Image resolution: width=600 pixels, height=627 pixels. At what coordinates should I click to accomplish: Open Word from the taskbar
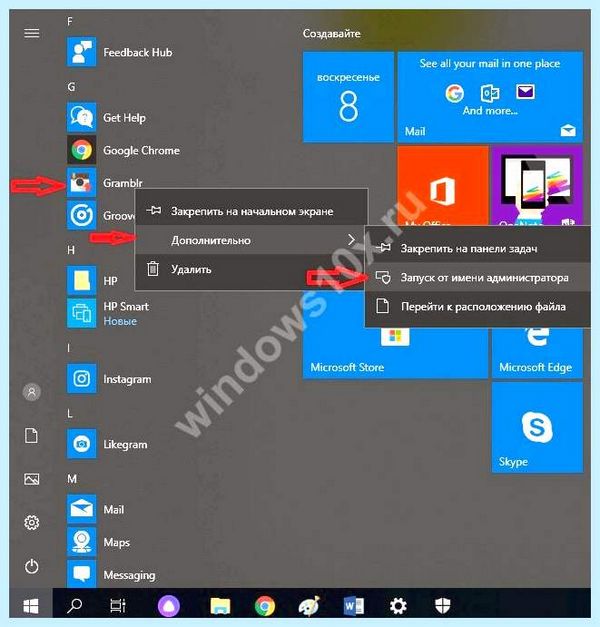point(354,606)
